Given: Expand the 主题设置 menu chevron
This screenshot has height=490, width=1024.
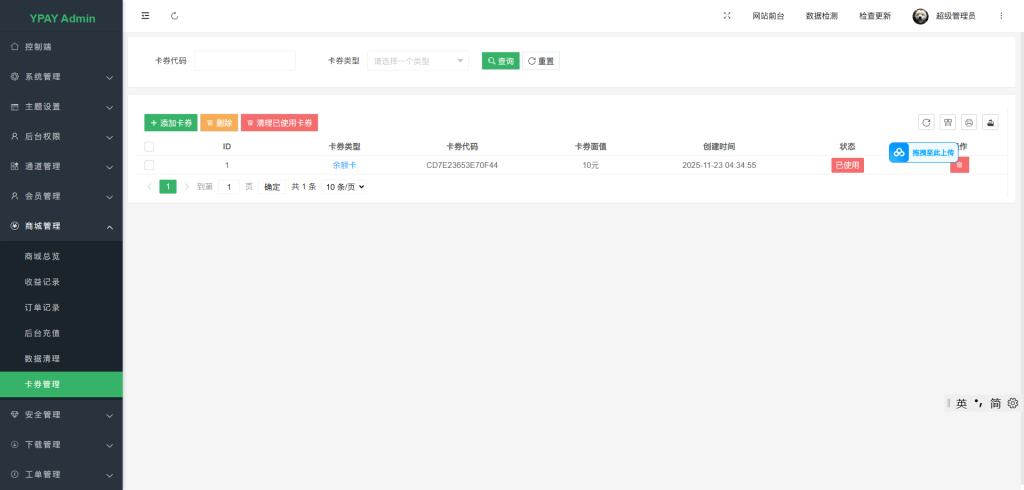Looking at the screenshot, I should coord(110,108).
